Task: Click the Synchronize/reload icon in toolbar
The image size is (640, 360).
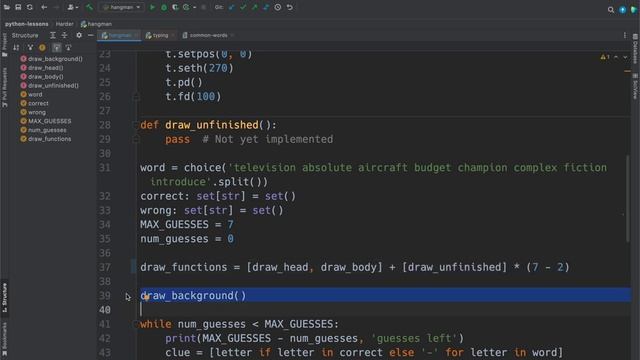Action: tap(30, 7)
